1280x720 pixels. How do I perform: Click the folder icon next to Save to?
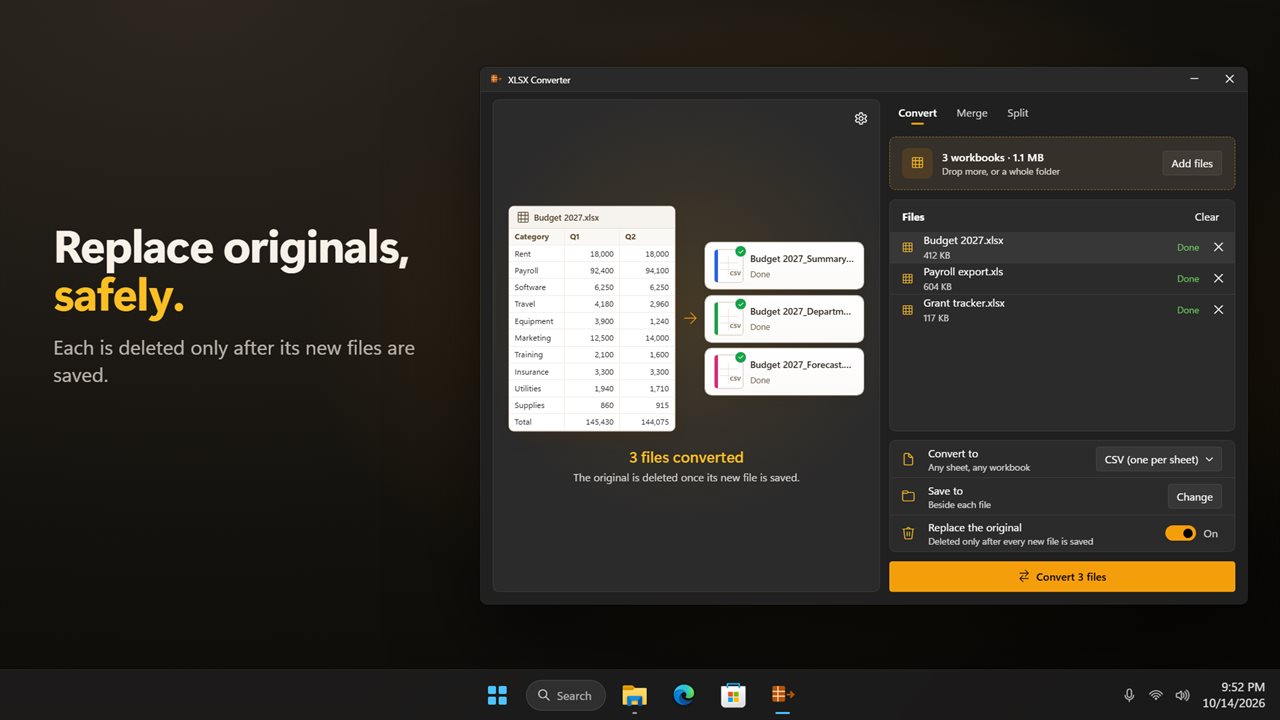(908, 497)
